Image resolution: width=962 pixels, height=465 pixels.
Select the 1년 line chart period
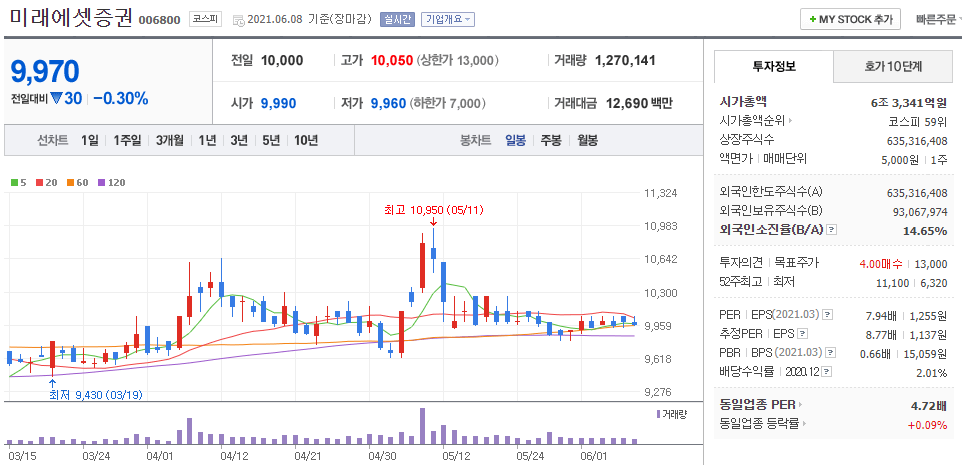pyautogui.click(x=207, y=140)
